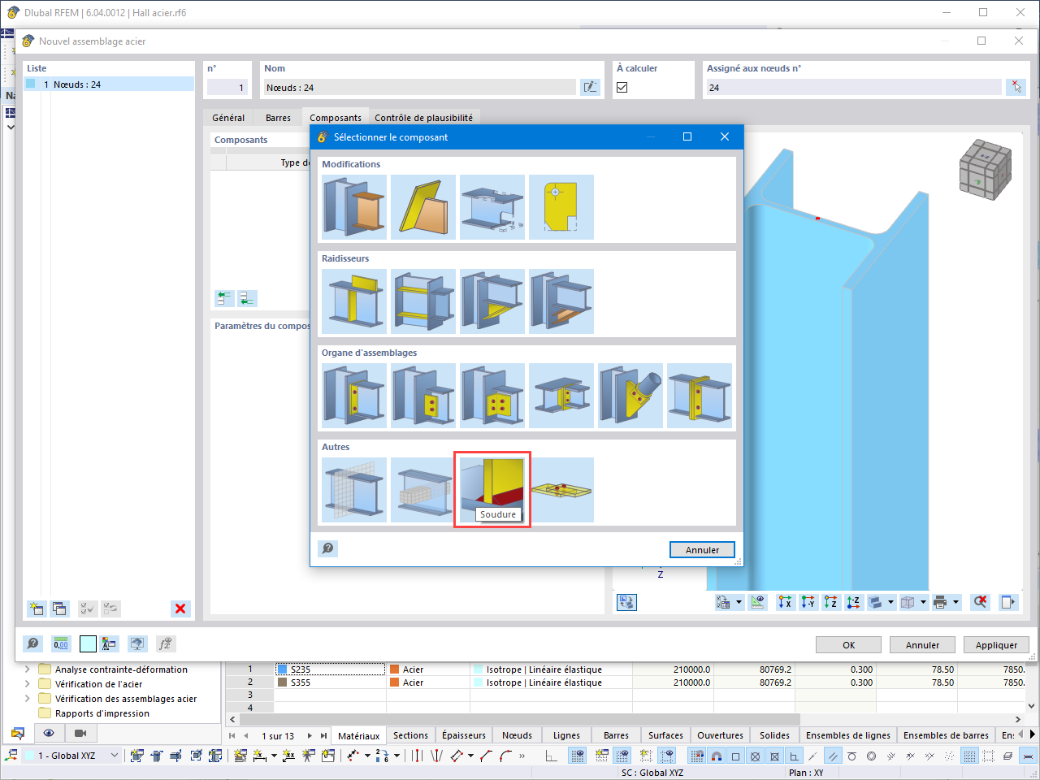Pick nodes graphically next to assigned nodes field
The height and width of the screenshot is (780, 1040).
[1015, 87]
